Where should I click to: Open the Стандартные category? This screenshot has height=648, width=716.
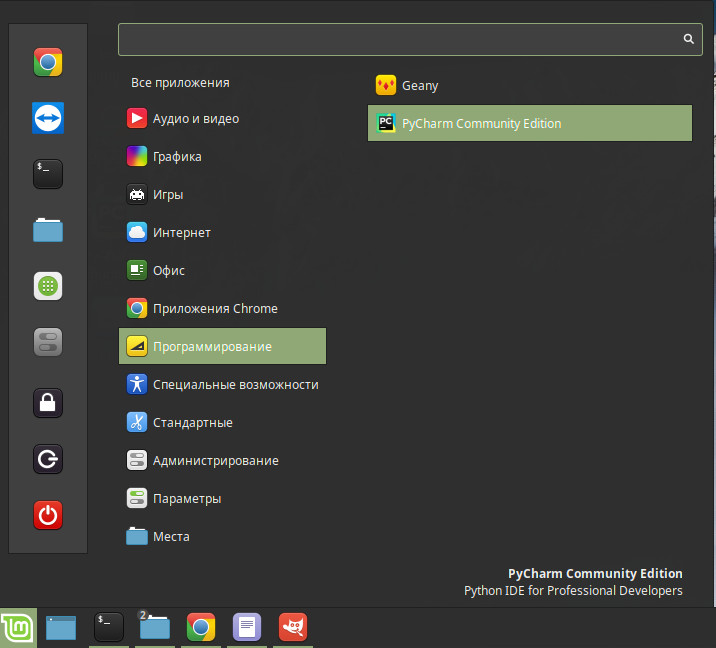click(x=222, y=422)
